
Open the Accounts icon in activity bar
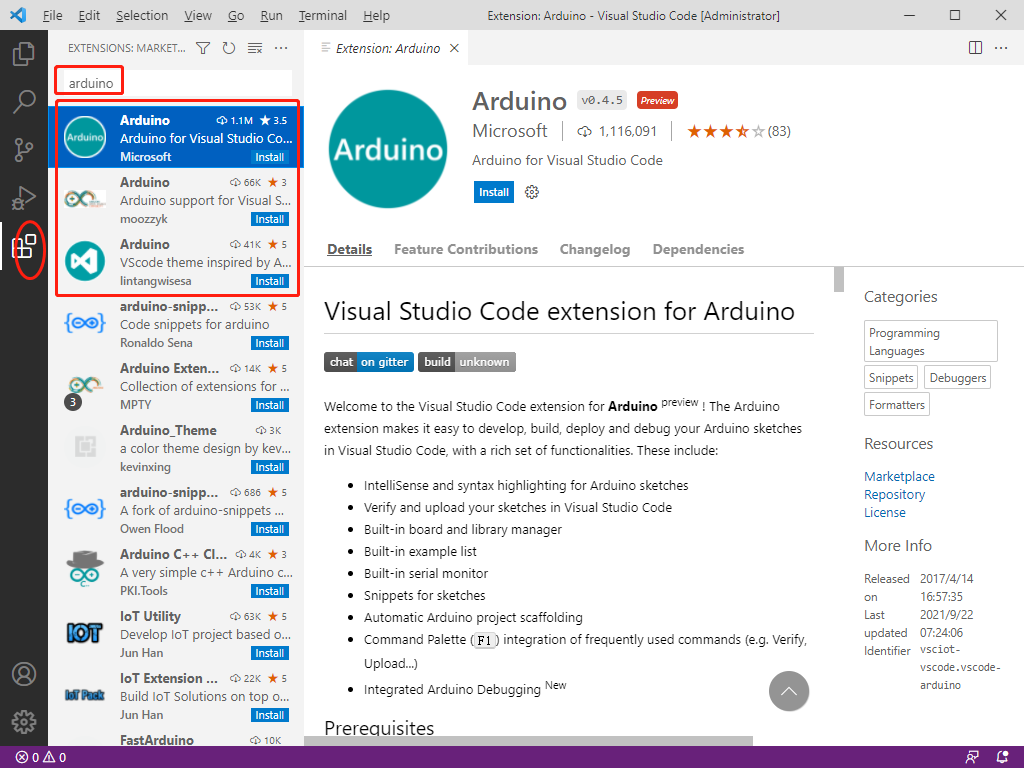[x=24, y=674]
